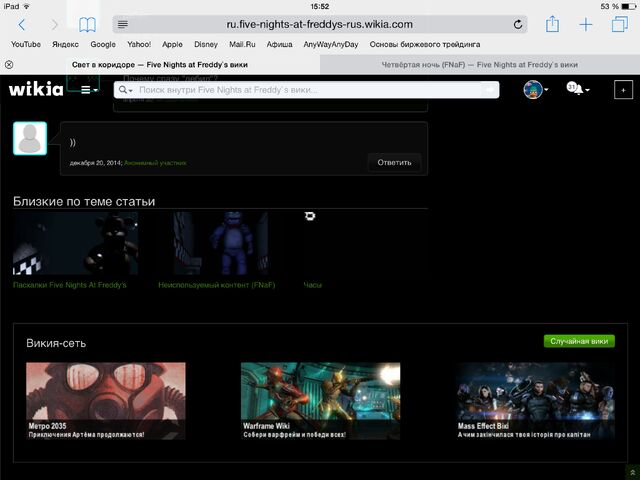The width and height of the screenshot is (640, 480).
Task: Open the Афиша bookmark
Action: pos(279,44)
